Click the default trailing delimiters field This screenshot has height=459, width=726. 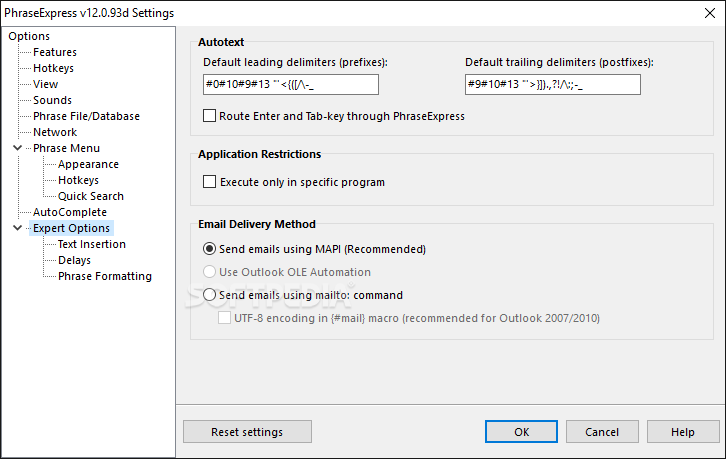pos(553,84)
